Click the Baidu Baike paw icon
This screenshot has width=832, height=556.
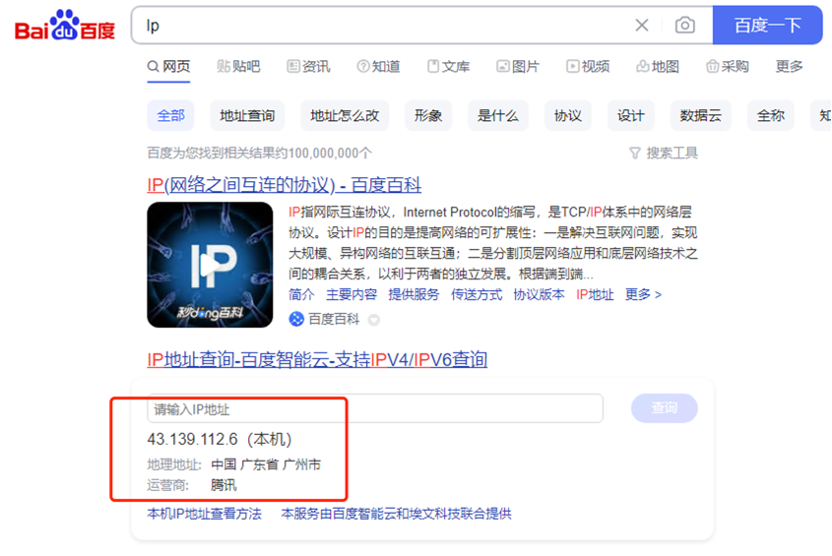296,319
